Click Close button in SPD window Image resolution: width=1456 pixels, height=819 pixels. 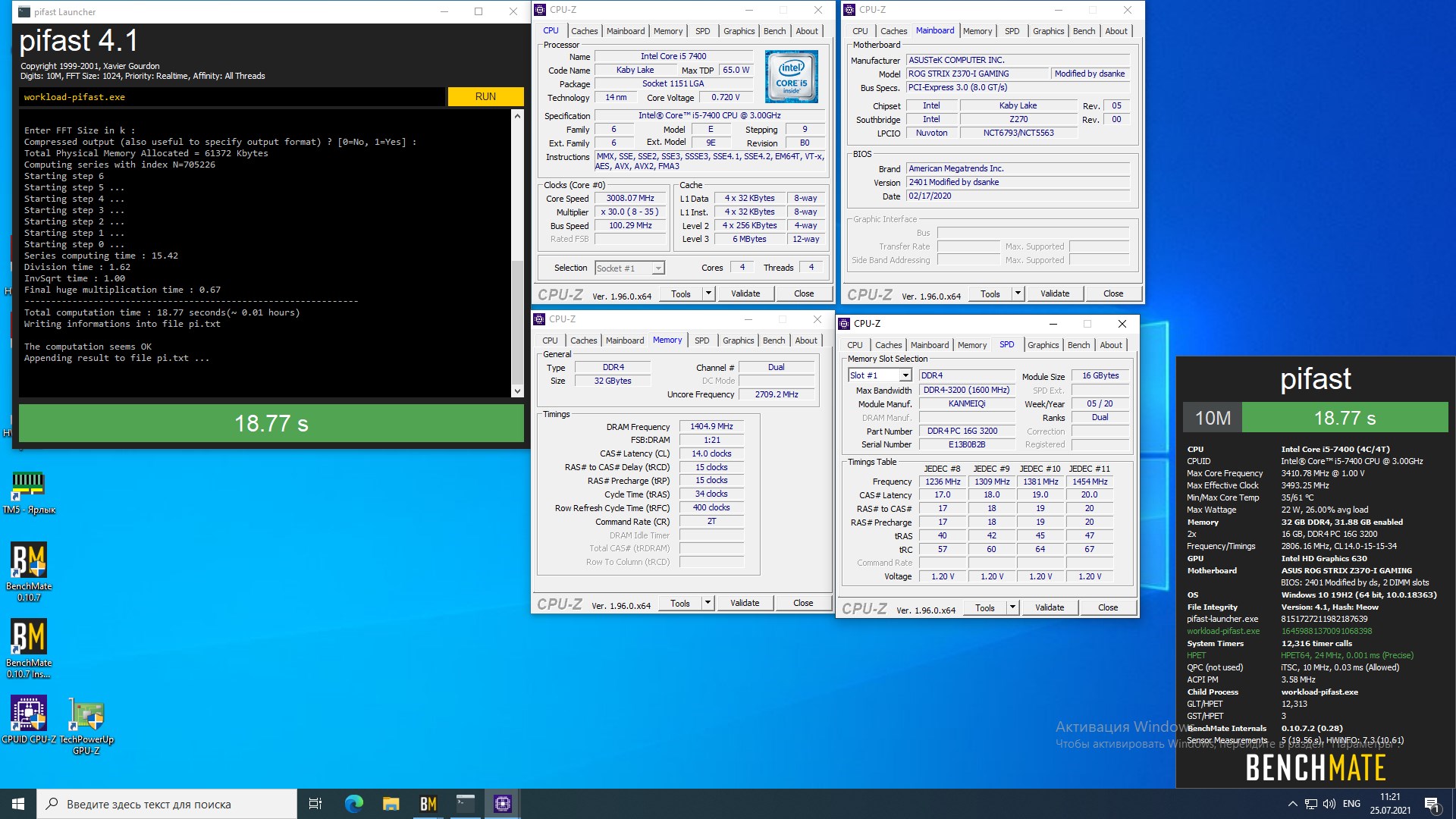click(x=1108, y=607)
